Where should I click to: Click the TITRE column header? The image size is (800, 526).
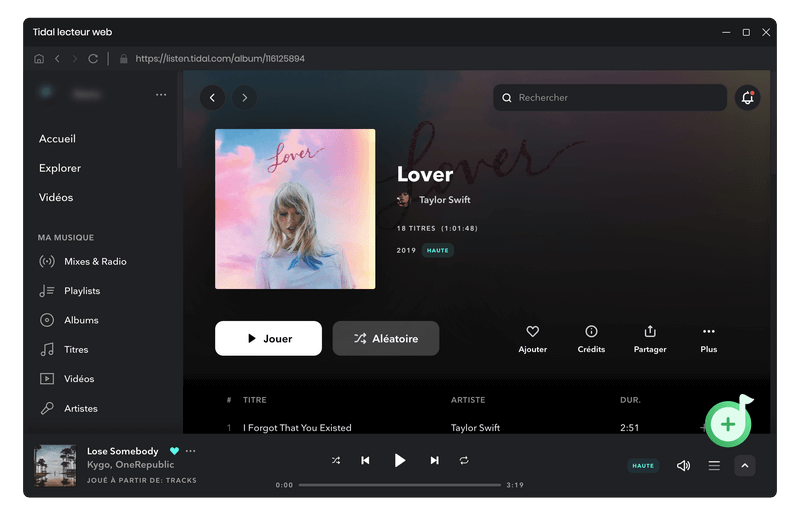[x=255, y=400]
